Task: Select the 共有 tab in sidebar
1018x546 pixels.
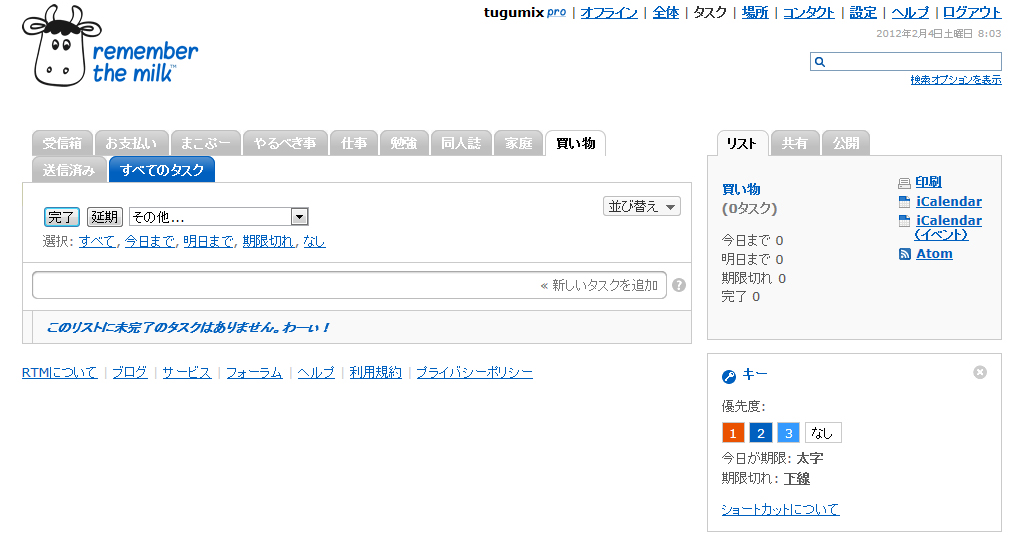Action: 795,143
